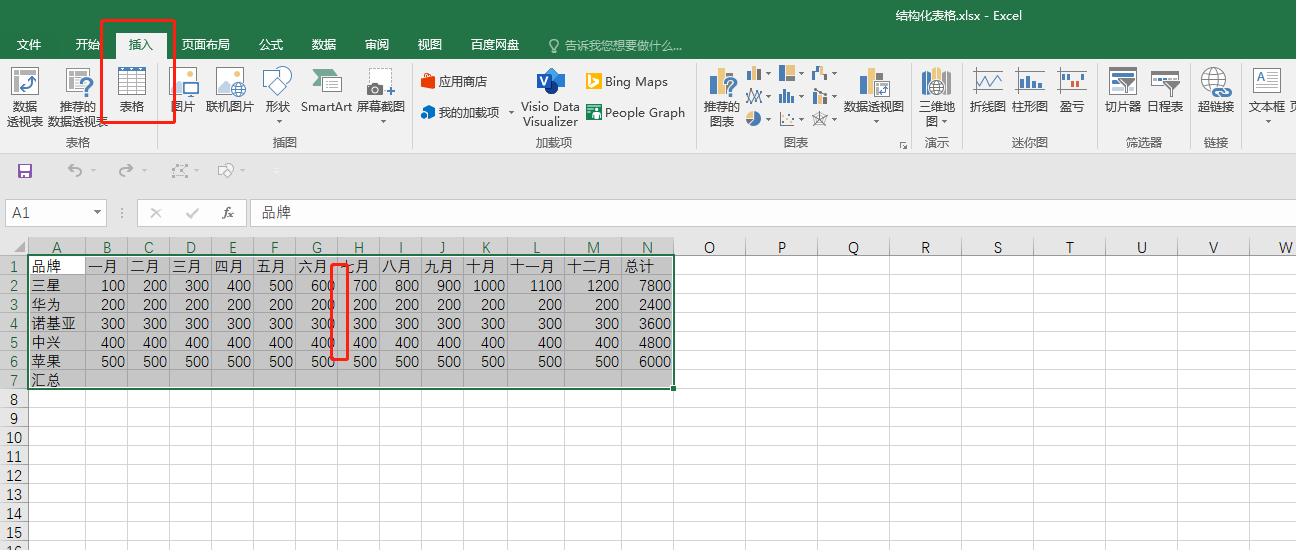Open Recommended PivotTables (推荐的数据透视表)
The image size is (1296, 550).
(78, 98)
